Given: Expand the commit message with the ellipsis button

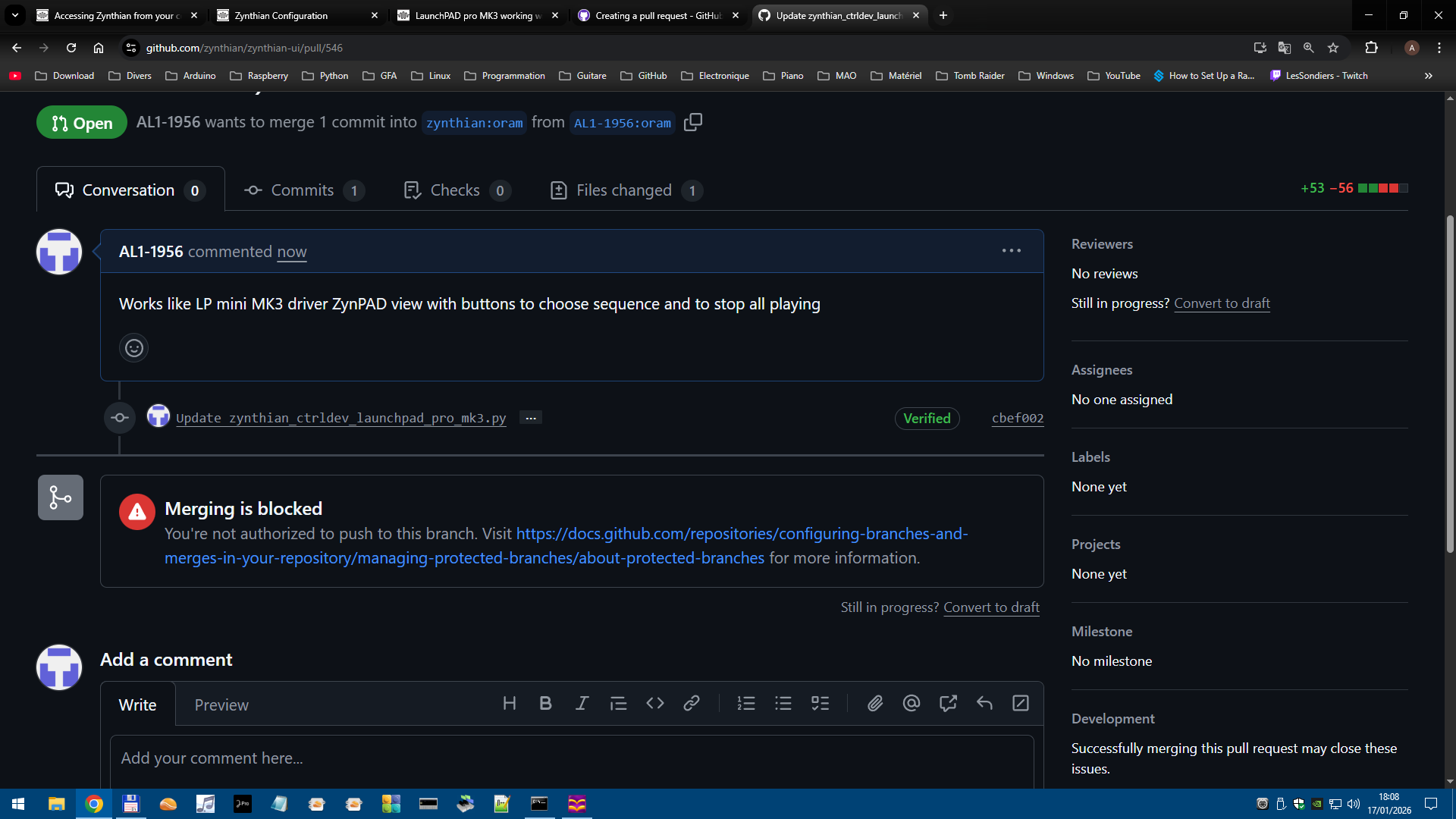Looking at the screenshot, I should coord(531,418).
